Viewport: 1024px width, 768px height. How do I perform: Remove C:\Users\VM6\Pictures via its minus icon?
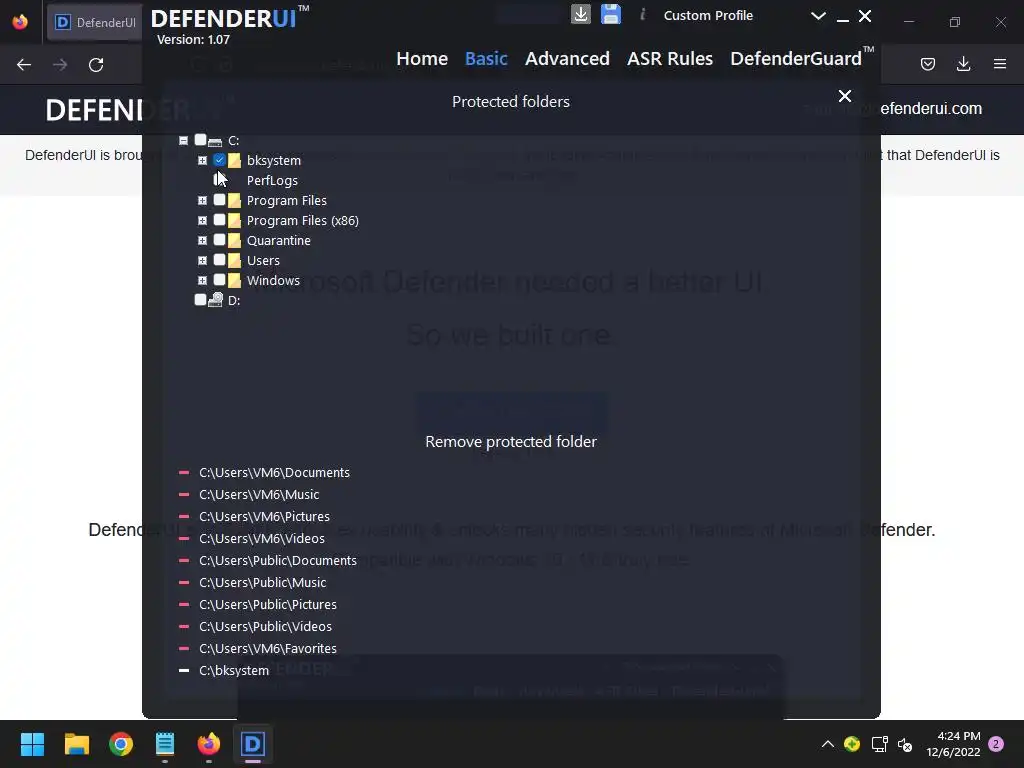(x=184, y=516)
